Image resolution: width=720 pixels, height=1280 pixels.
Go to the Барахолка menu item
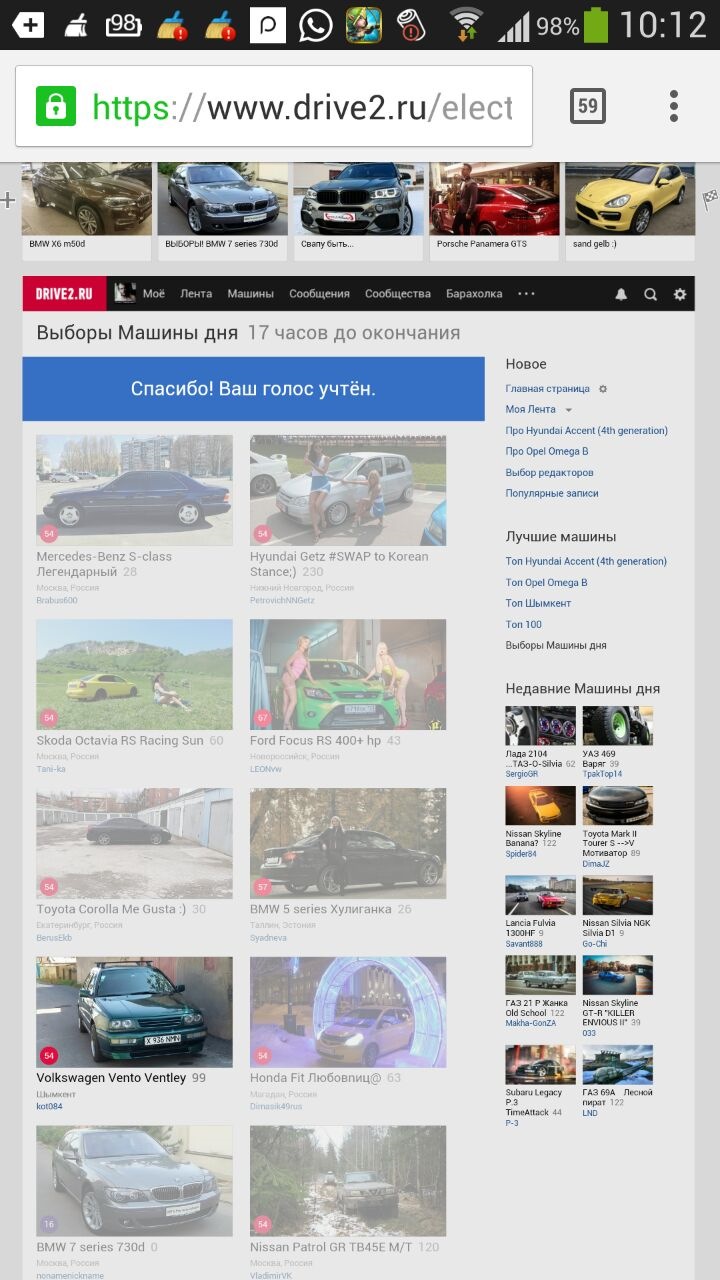474,294
